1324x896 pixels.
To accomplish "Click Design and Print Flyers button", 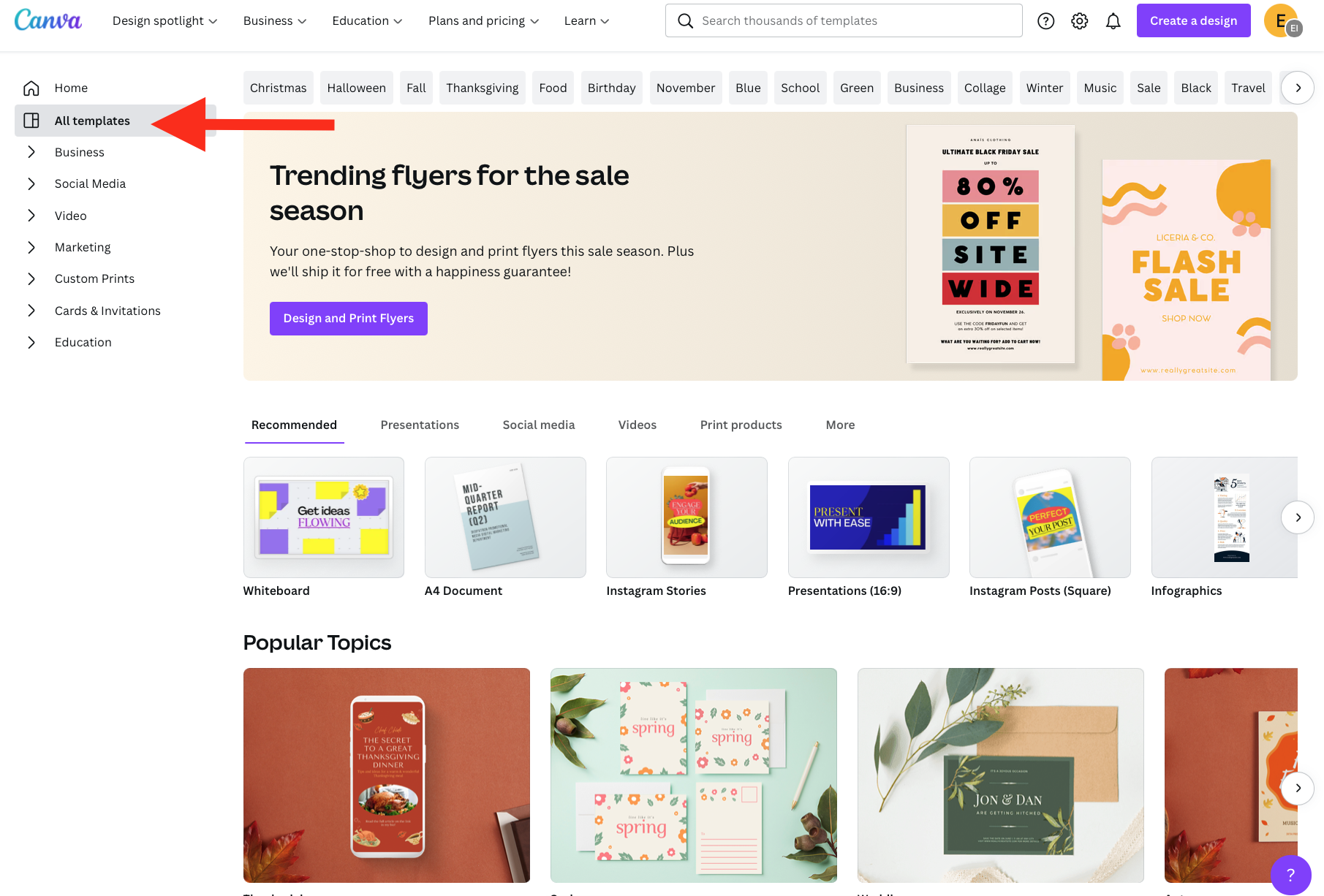I will [349, 319].
